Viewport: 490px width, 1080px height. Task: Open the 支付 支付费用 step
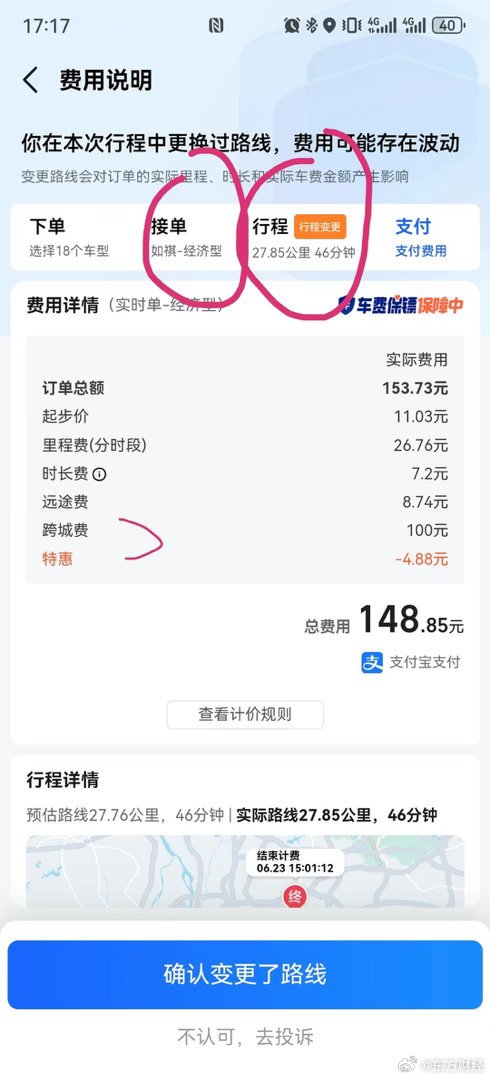tap(420, 237)
